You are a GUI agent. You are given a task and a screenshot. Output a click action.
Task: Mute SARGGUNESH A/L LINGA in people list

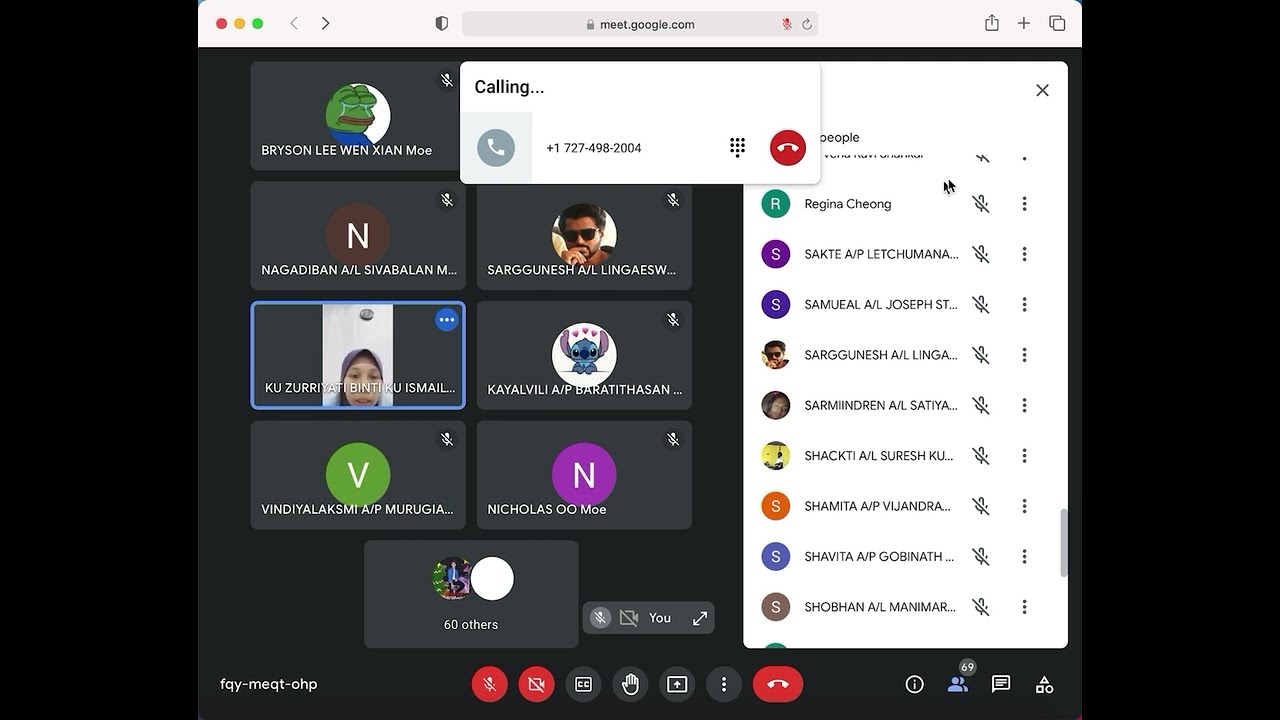coord(981,355)
